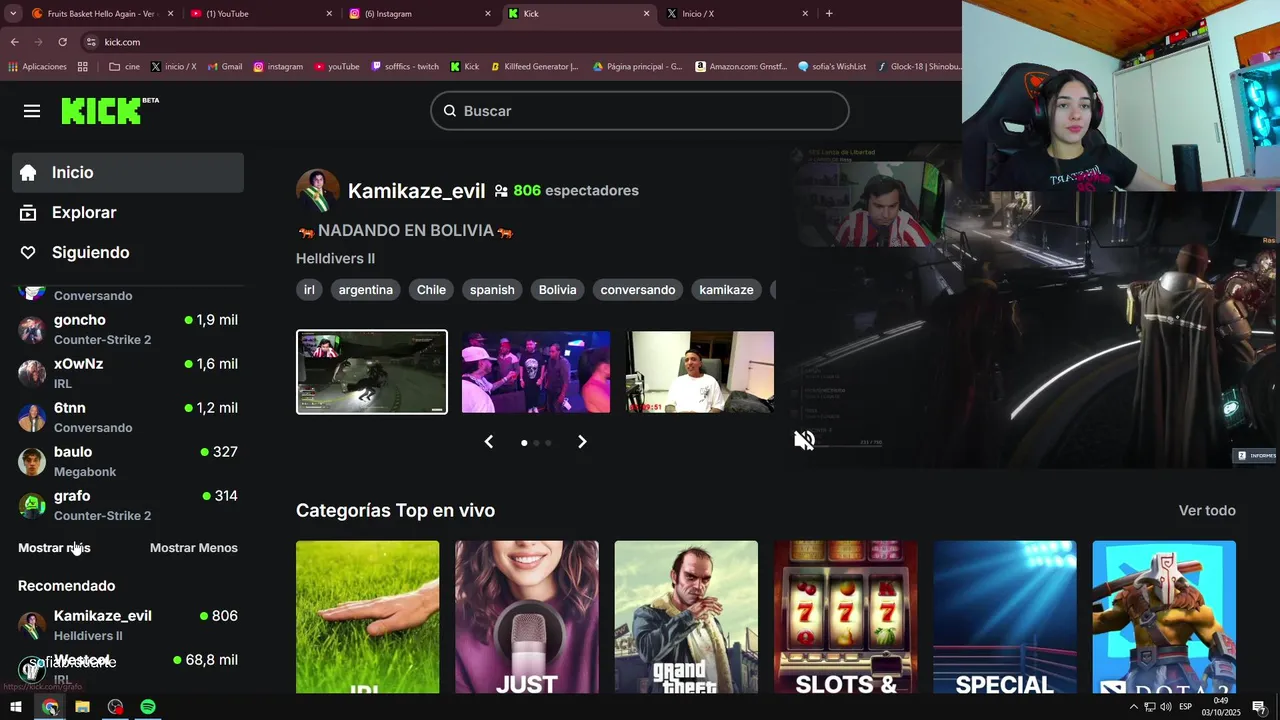Open baulo's avatar in sidebar
This screenshot has height=720, width=1280.
pos(32,461)
